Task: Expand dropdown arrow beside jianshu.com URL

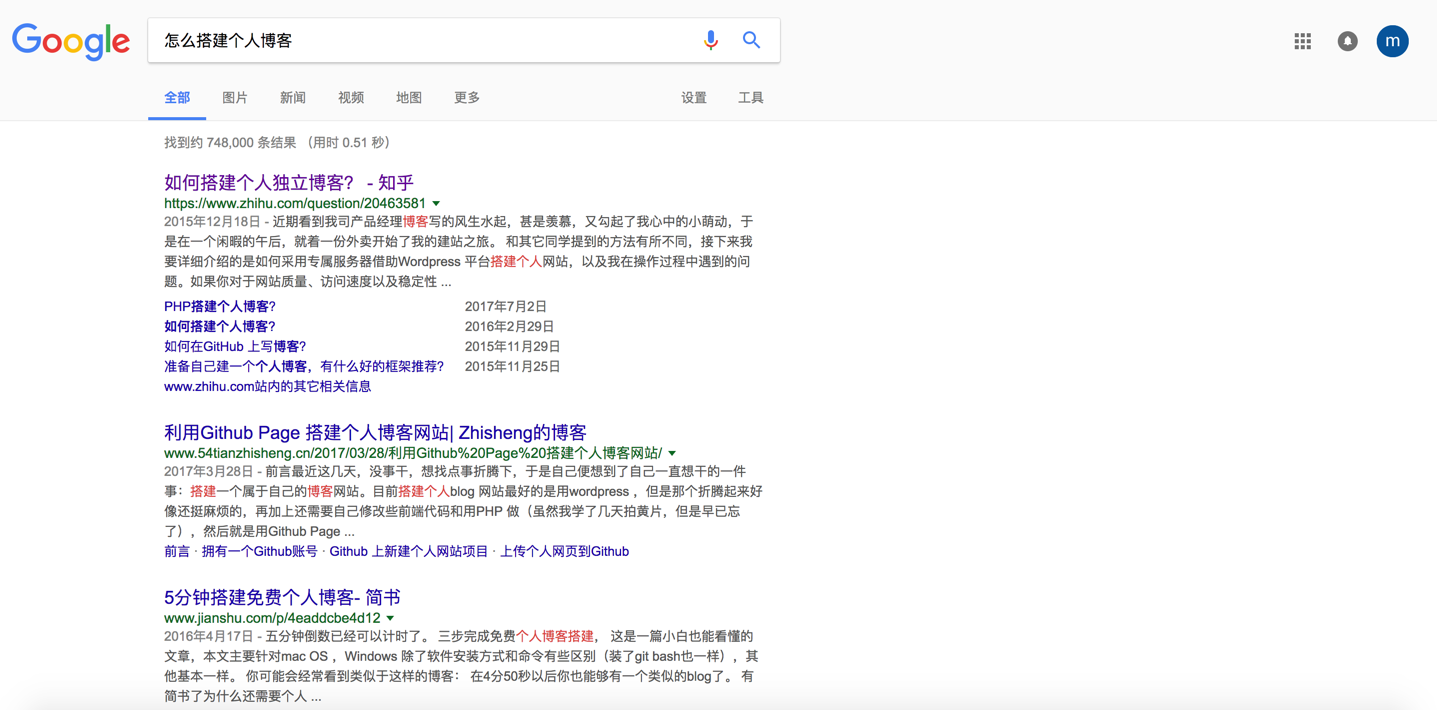Action: [390, 619]
